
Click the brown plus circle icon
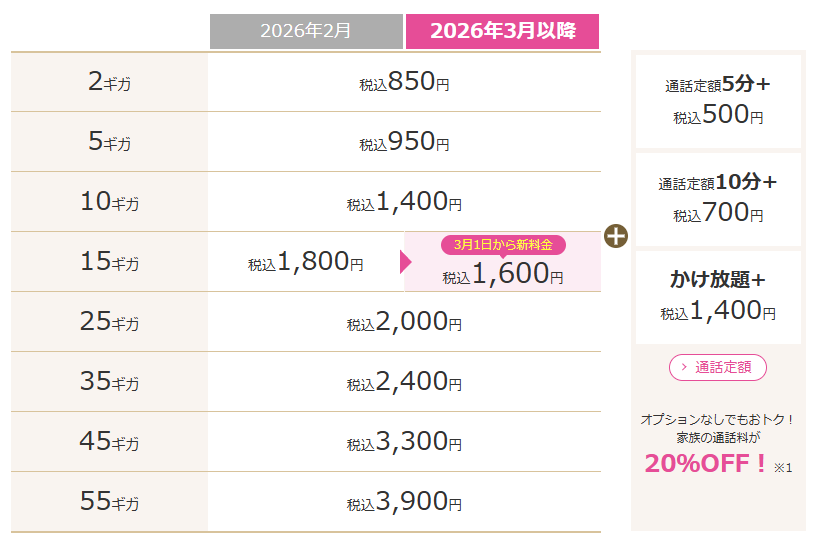[616, 237]
